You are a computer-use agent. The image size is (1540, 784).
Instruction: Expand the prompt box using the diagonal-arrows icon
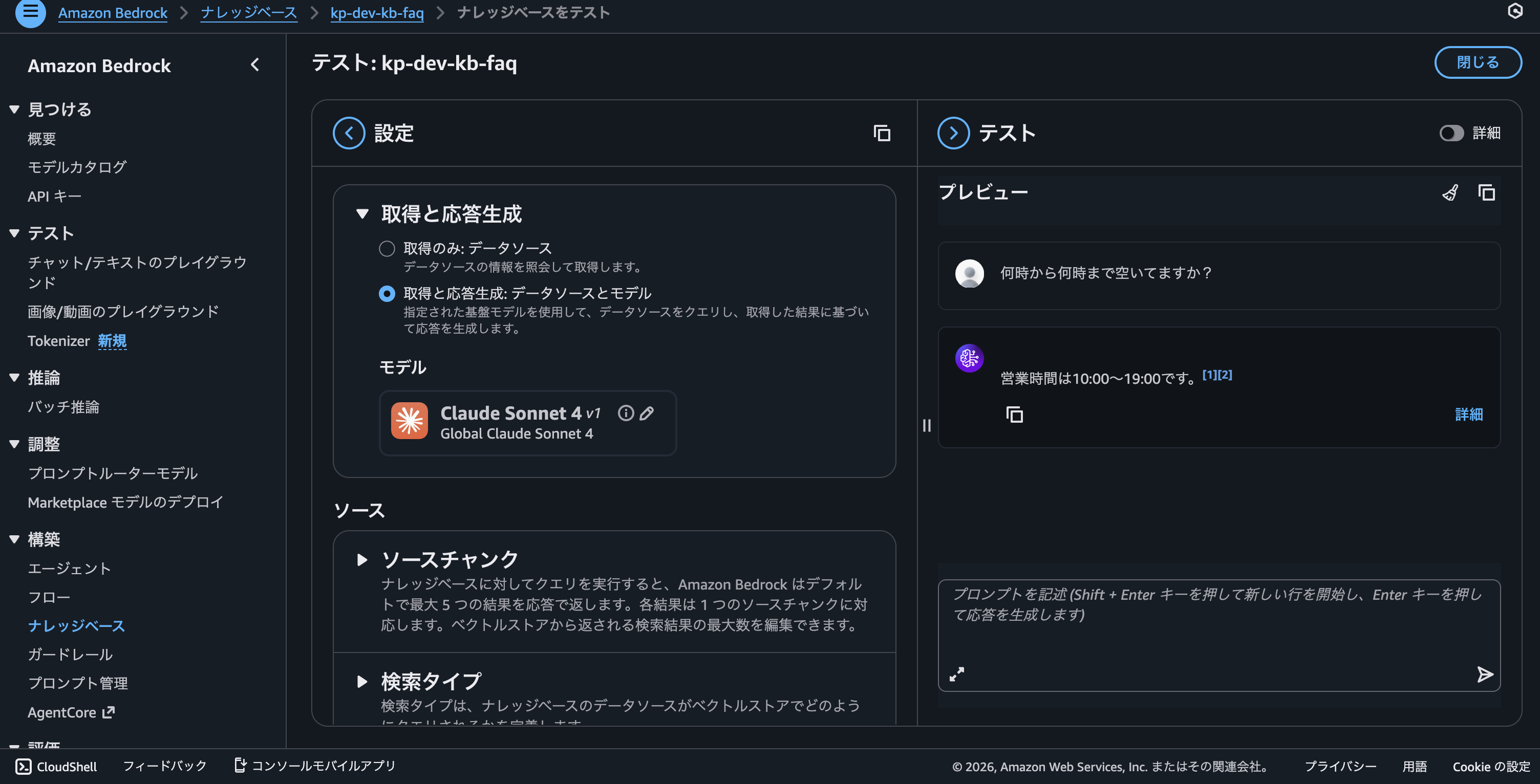pos(956,673)
